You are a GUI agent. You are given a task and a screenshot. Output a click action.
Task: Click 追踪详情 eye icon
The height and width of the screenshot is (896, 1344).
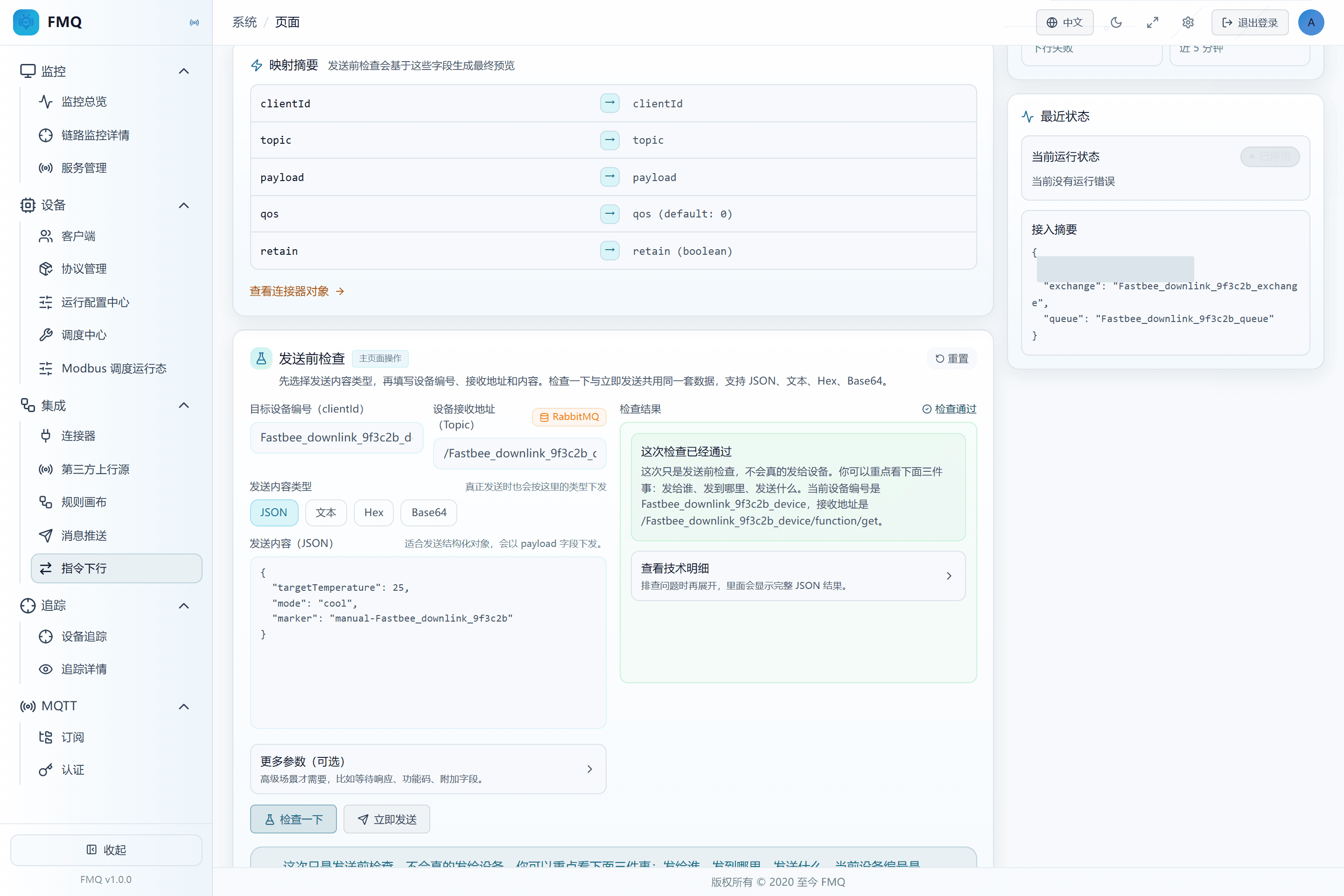pos(46,669)
